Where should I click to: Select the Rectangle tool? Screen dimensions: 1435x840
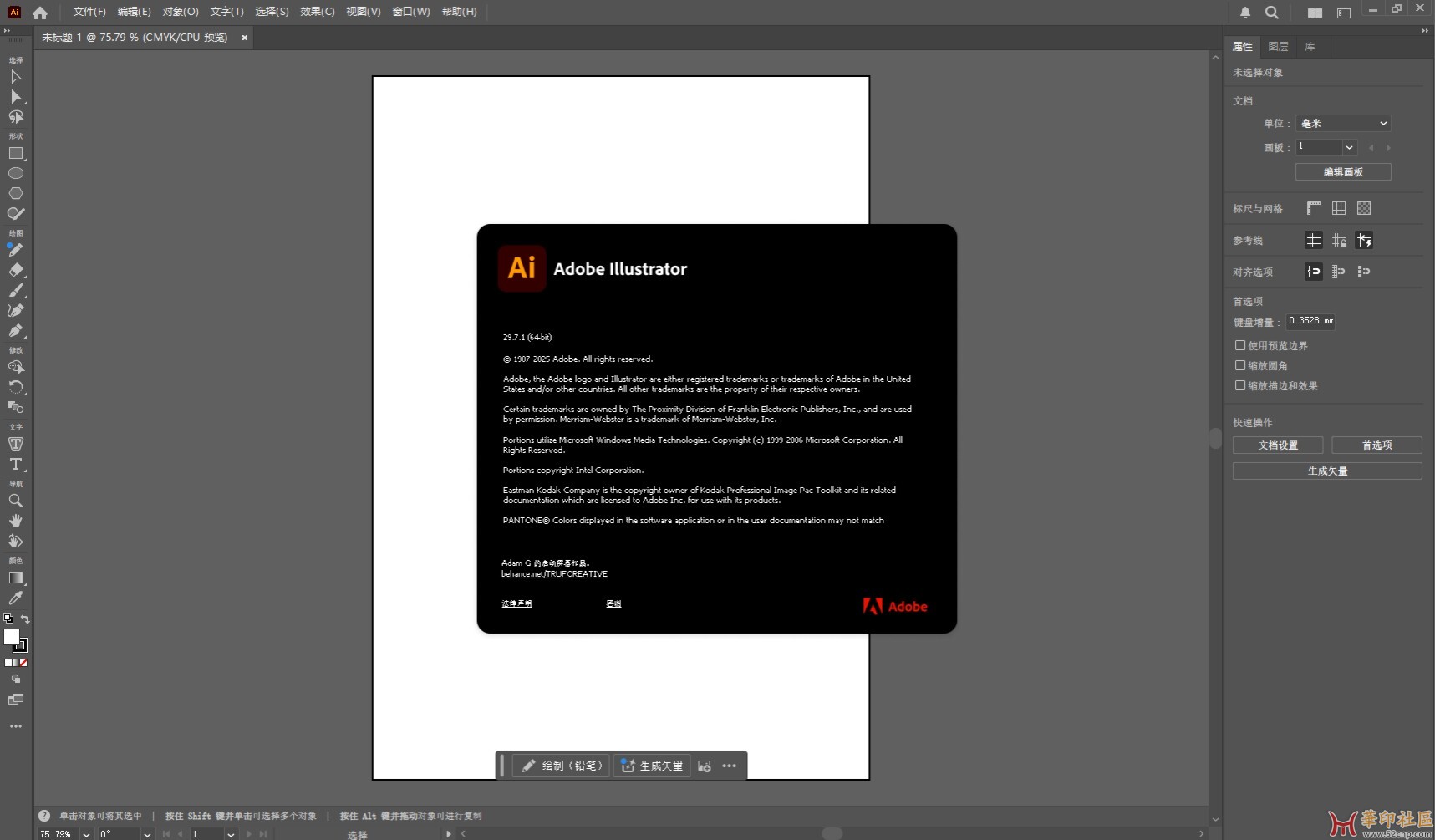tap(15, 154)
